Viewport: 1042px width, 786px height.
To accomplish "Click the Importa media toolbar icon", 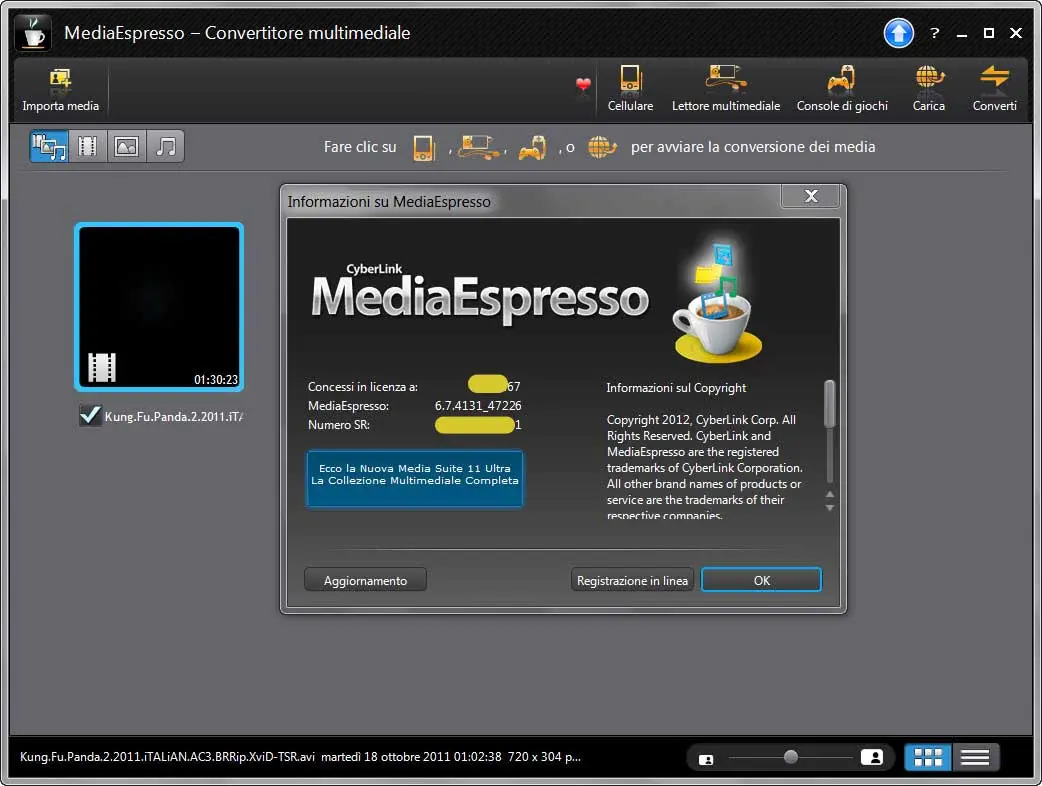I will (x=60, y=90).
